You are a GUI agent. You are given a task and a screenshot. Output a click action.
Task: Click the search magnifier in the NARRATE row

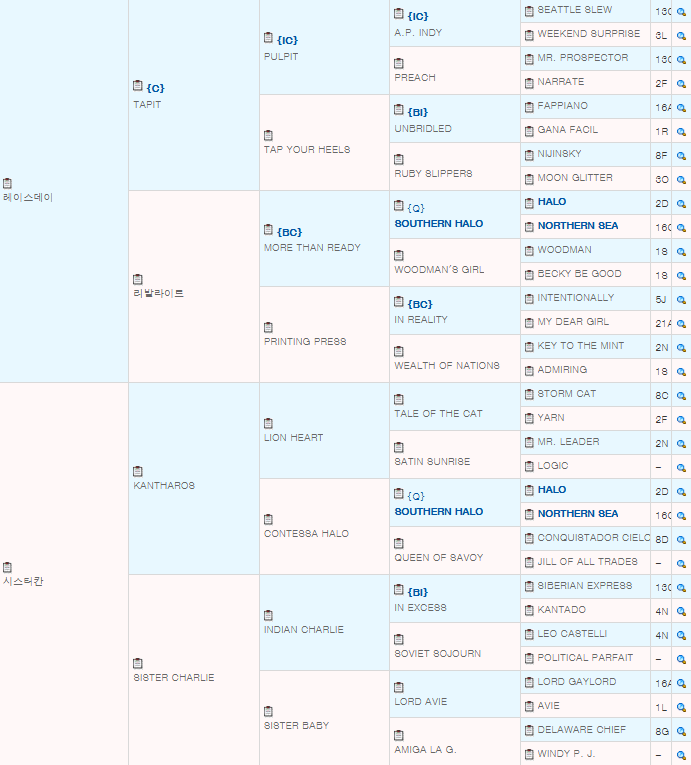coord(681,83)
